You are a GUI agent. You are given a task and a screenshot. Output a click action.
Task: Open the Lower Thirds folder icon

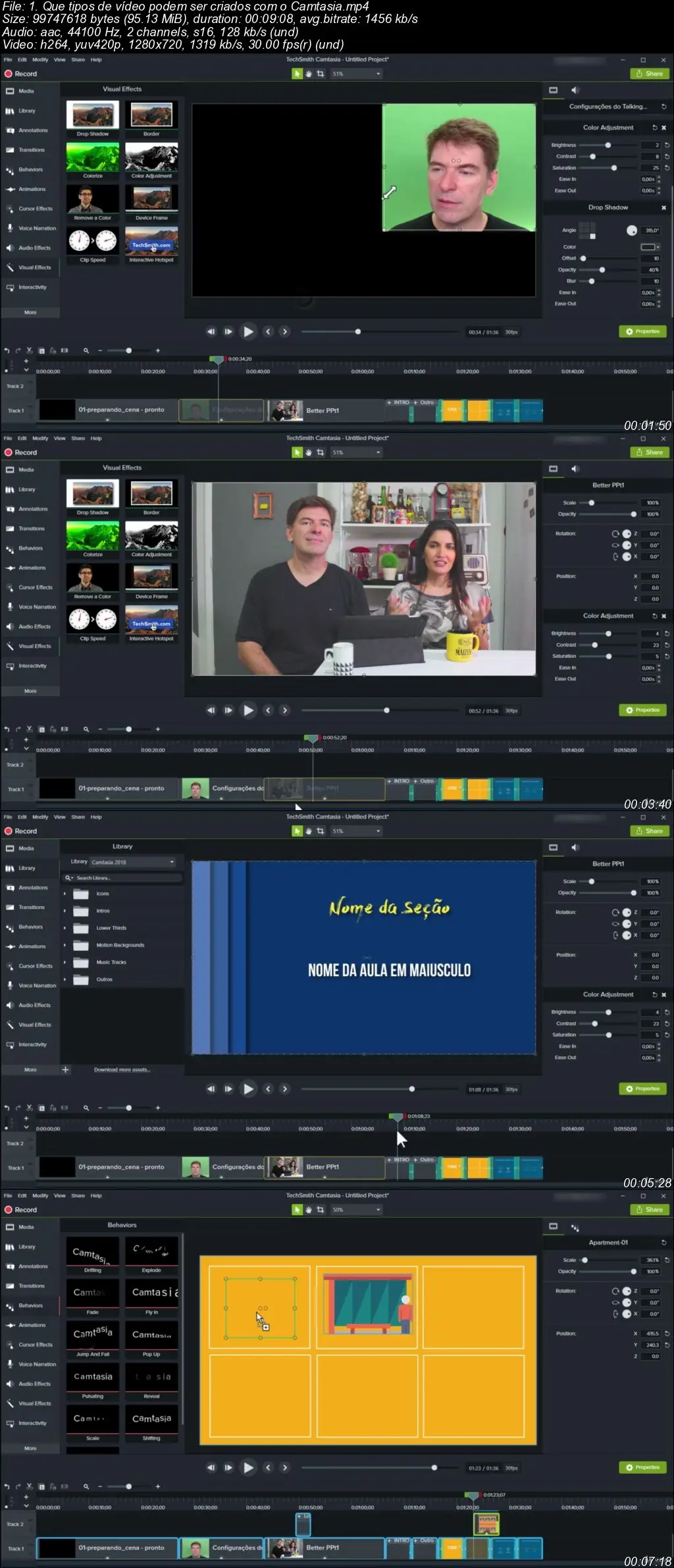point(81,929)
